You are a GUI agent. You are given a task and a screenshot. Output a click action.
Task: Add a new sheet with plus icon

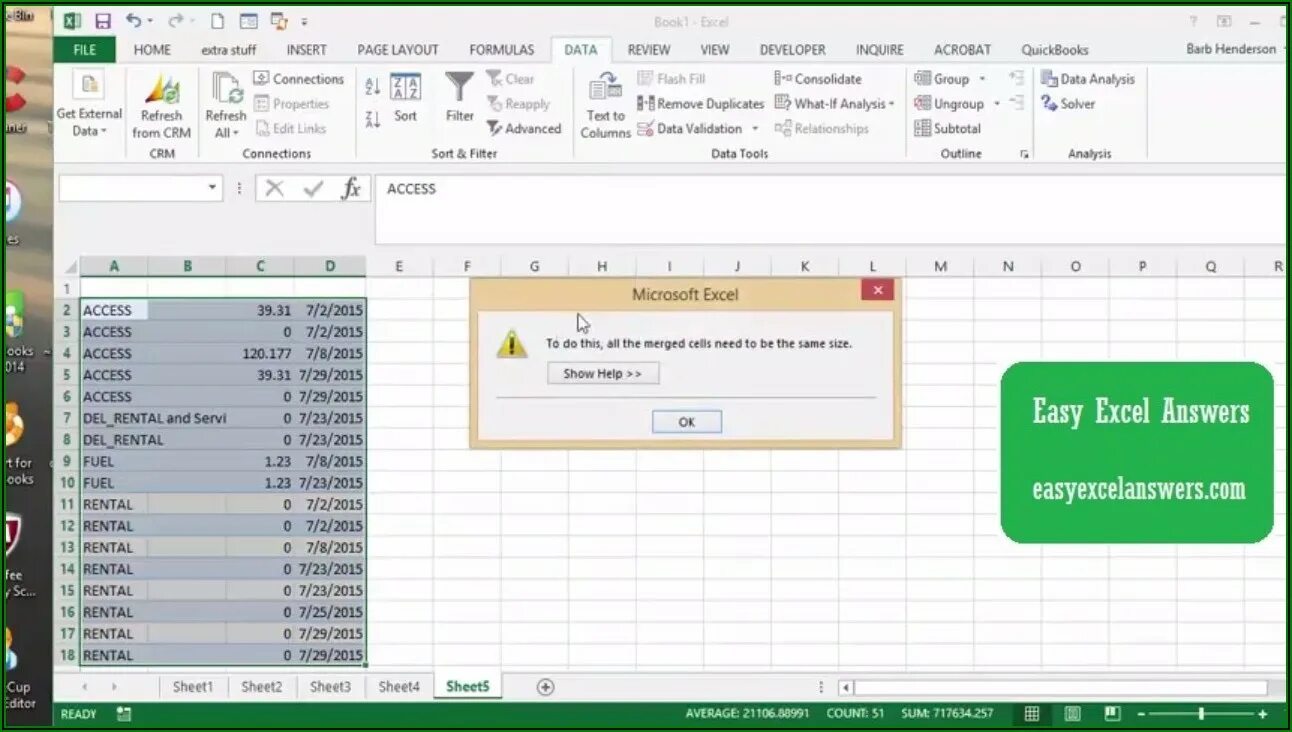point(545,687)
